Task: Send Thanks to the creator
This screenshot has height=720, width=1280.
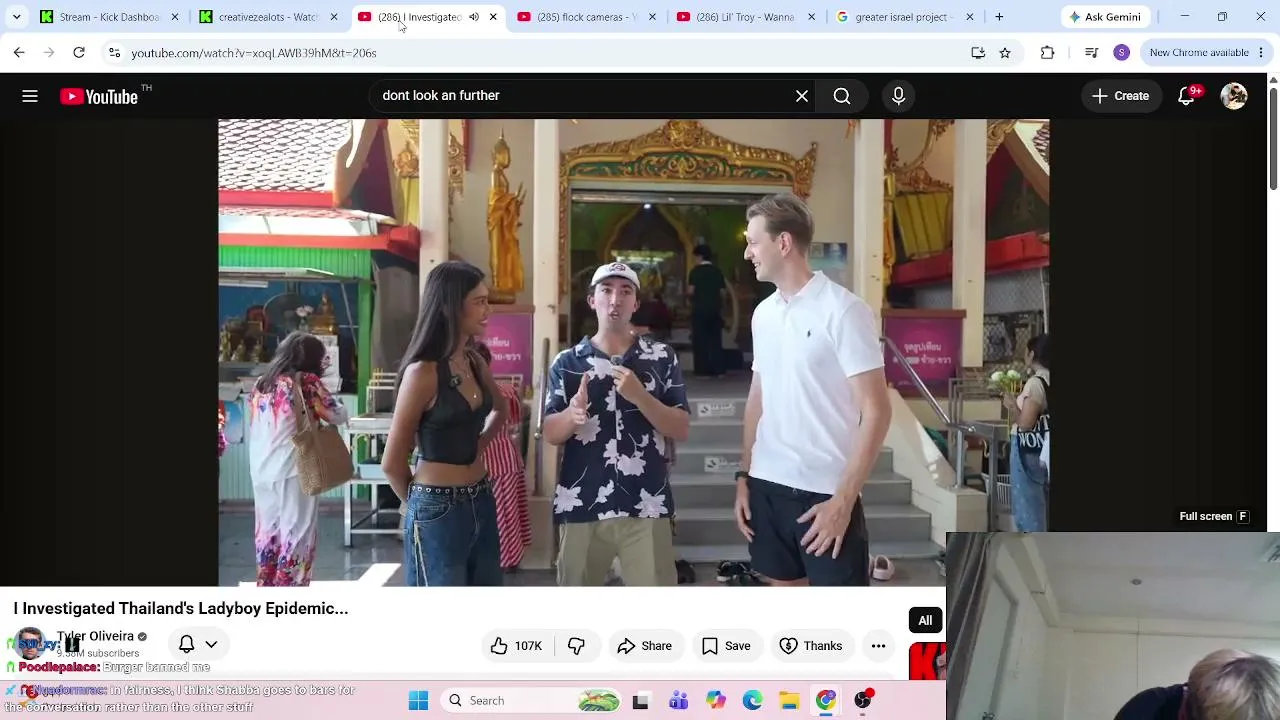Action: click(811, 646)
